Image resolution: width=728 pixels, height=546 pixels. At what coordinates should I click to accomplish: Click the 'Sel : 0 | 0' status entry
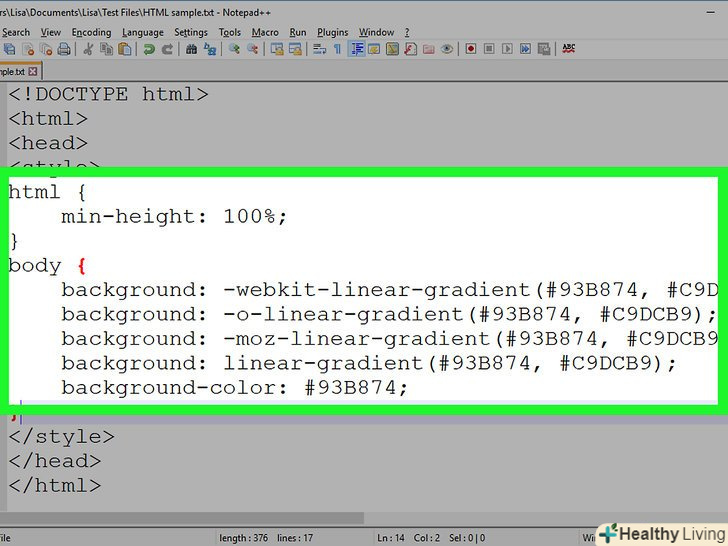coord(467,538)
